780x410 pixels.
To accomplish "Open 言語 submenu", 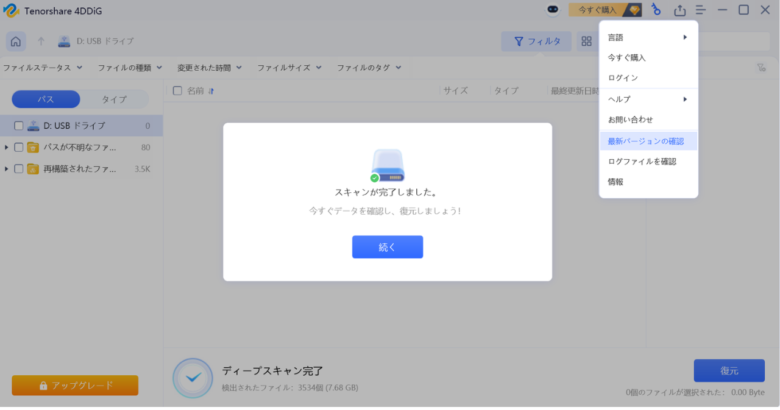I will click(x=648, y=37).
